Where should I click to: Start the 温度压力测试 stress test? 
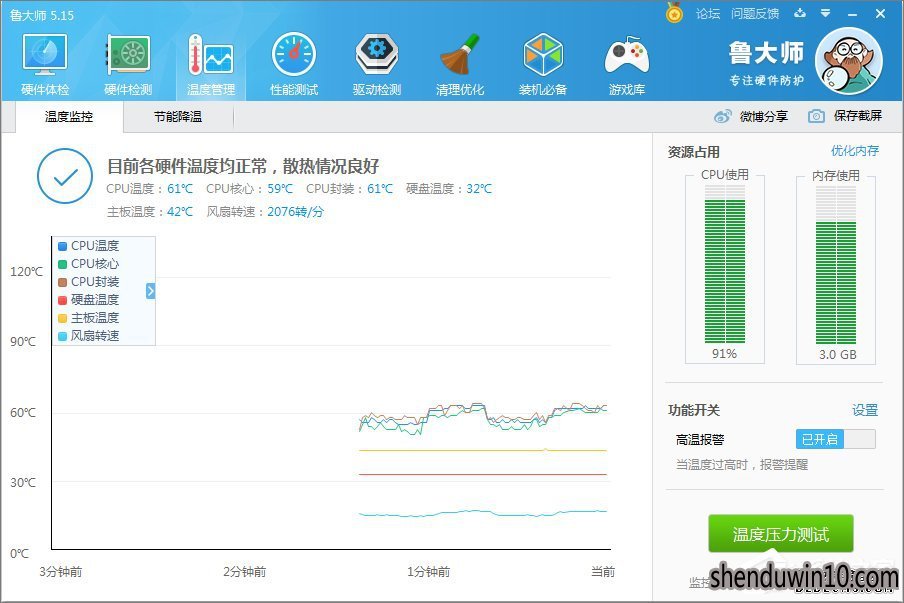[781, 534]
